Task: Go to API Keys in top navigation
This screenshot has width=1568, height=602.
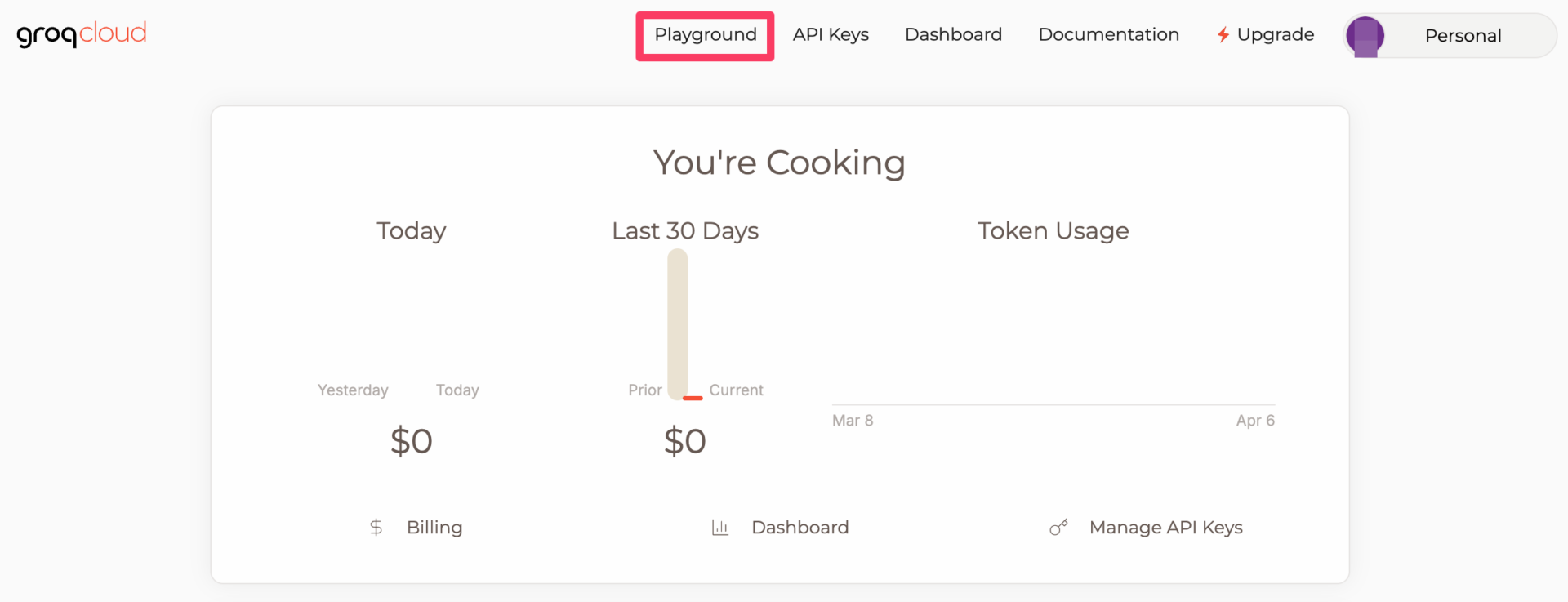Action: click(x=831, y=35)
